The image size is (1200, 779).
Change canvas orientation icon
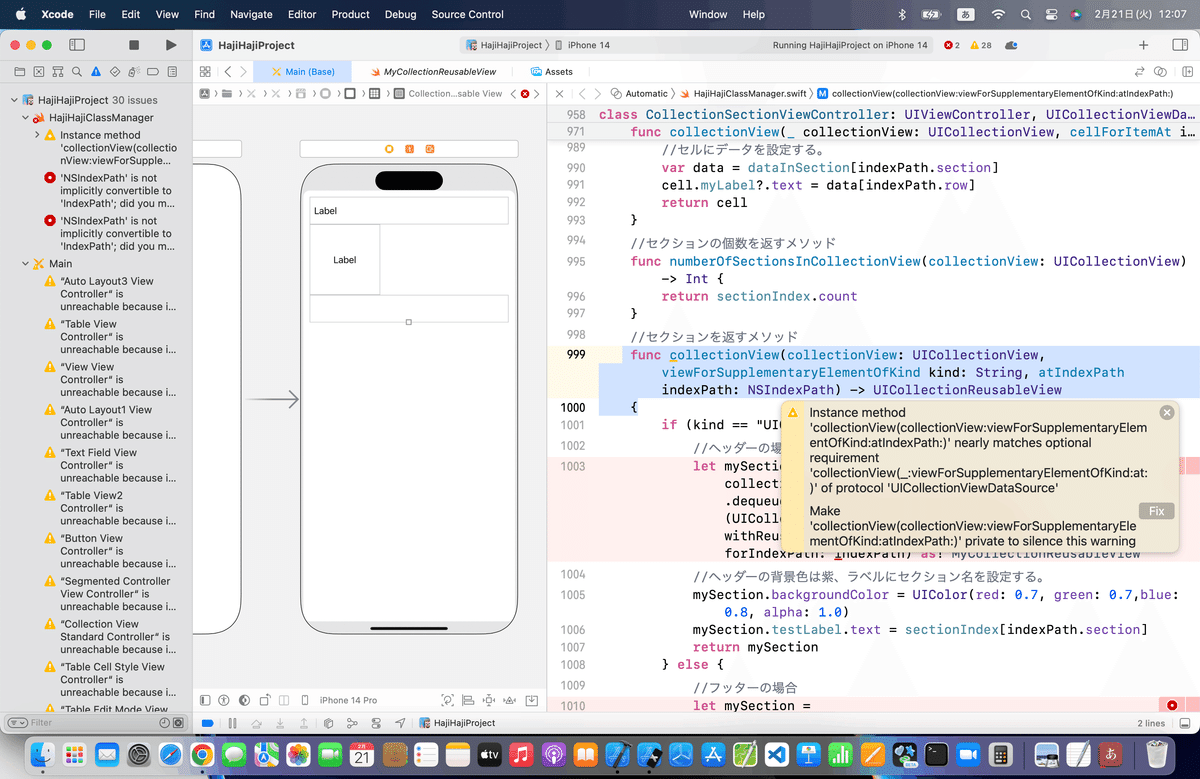point(265,700)
